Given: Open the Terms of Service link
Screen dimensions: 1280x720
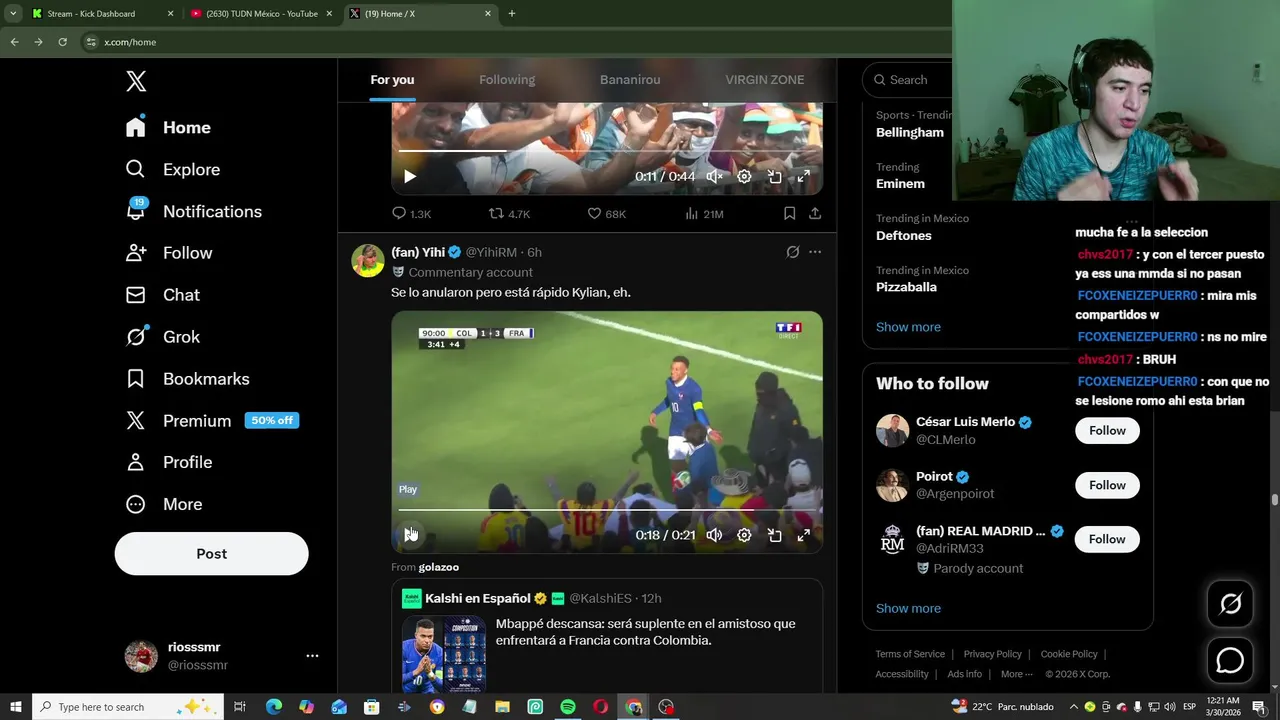Looking at the screenshot, I should 910,654.
